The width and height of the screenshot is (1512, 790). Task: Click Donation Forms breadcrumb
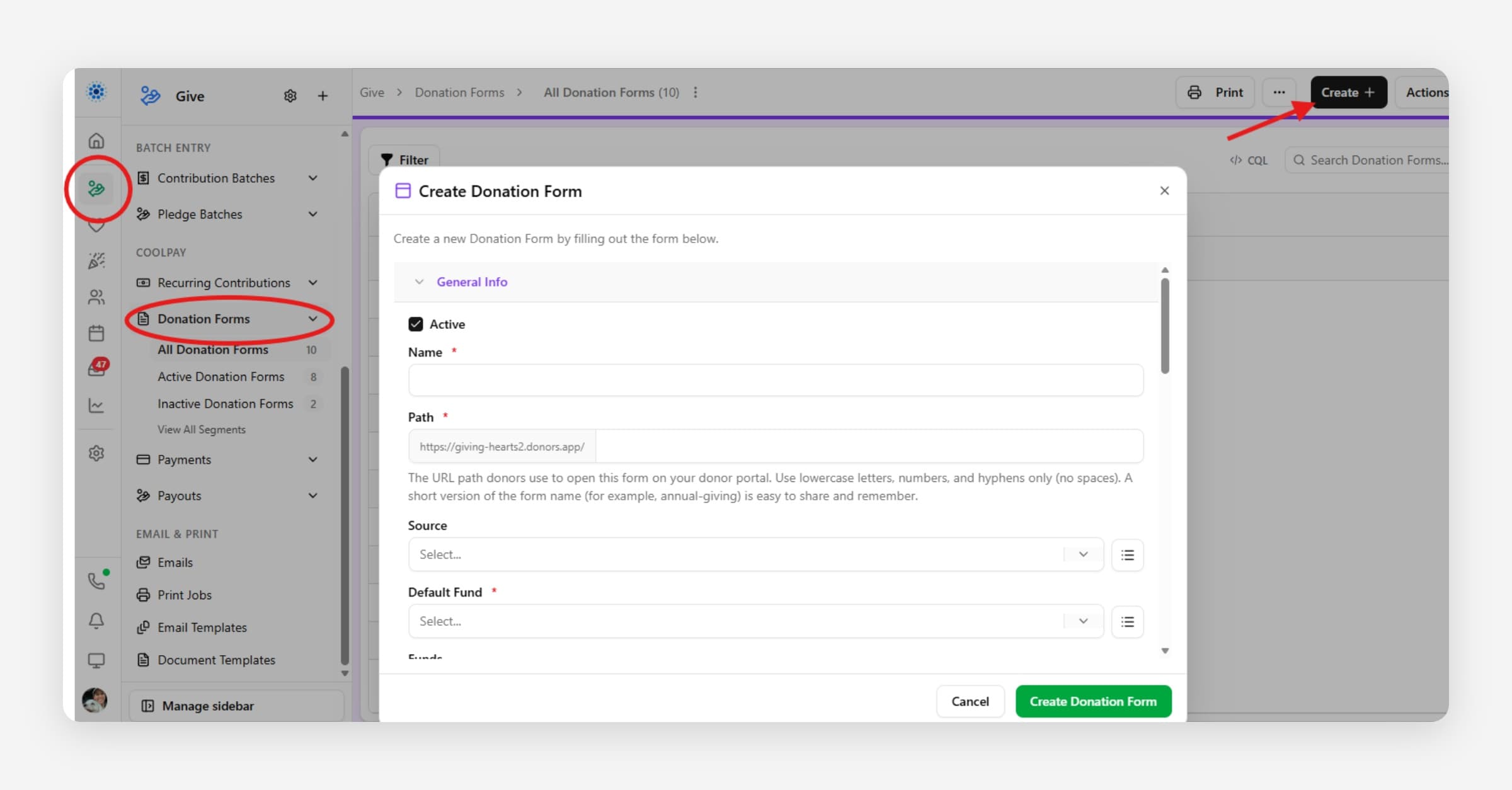point(459,93)
